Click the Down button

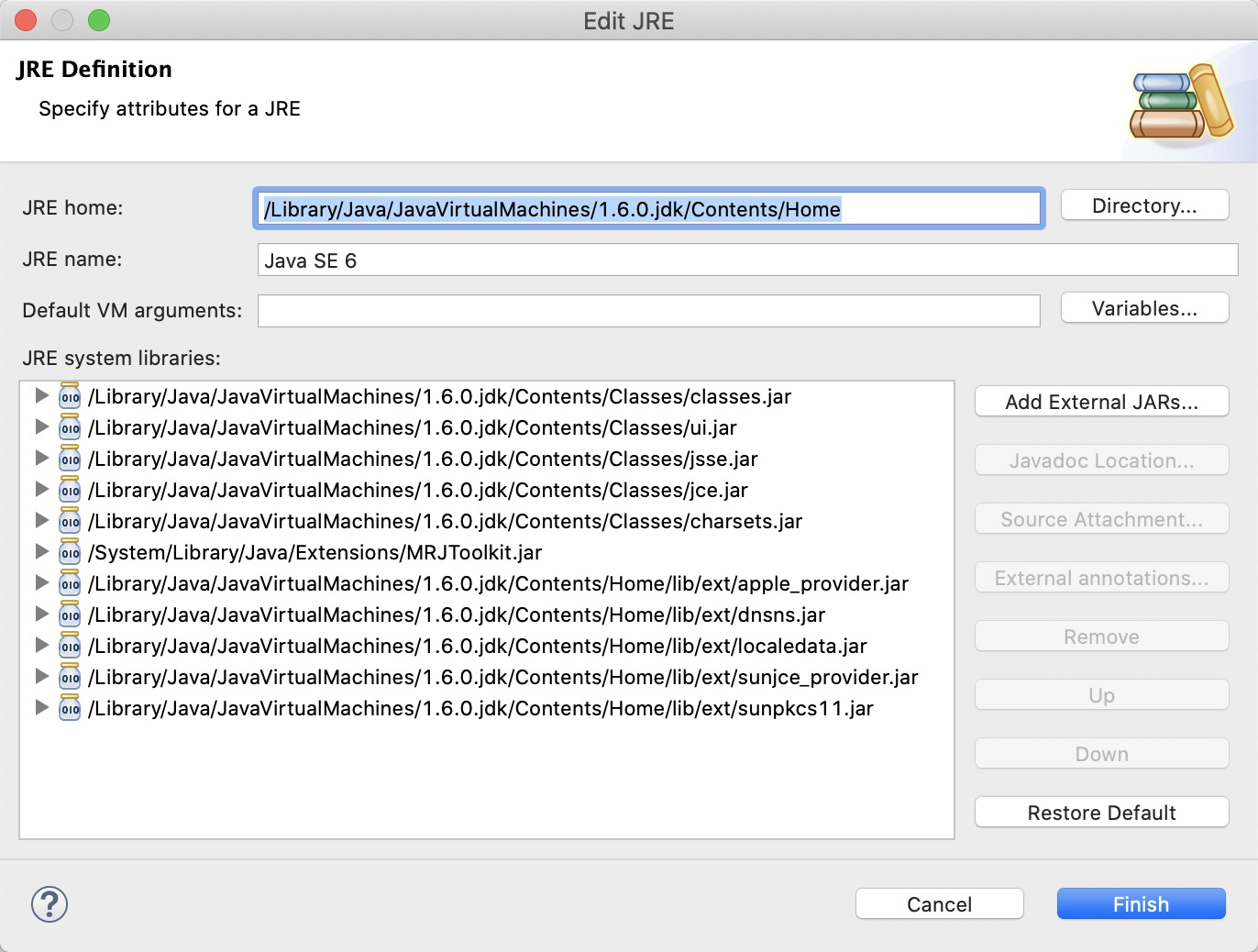pos(1101,754)
